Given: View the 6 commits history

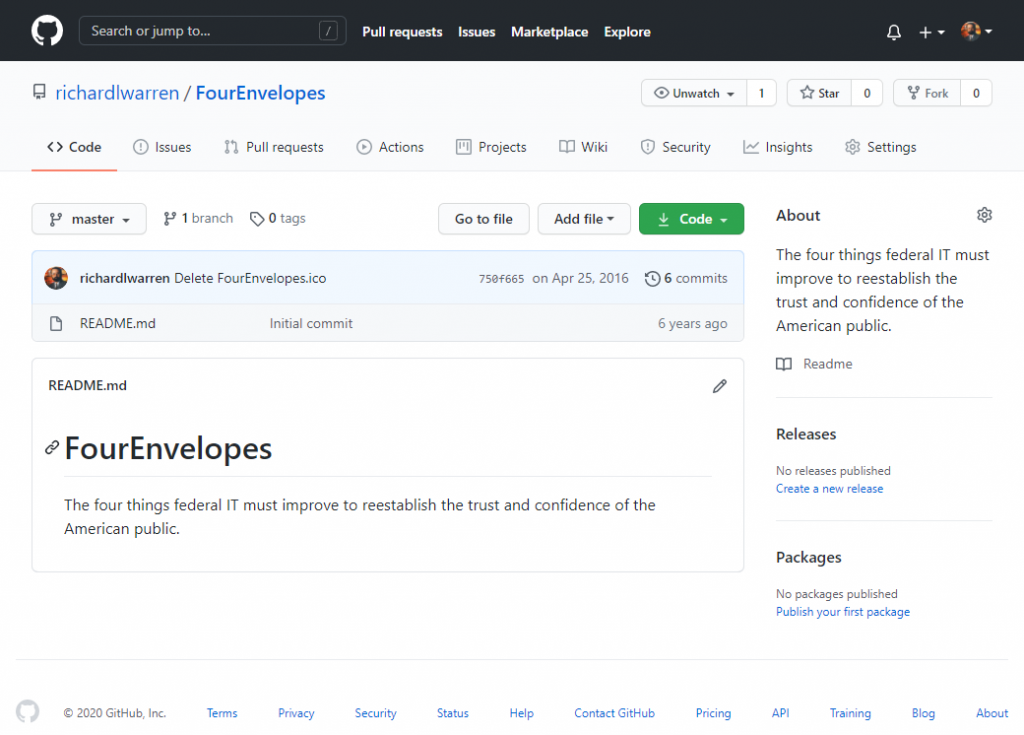Looking at the screenshot, I should (686, 278).
